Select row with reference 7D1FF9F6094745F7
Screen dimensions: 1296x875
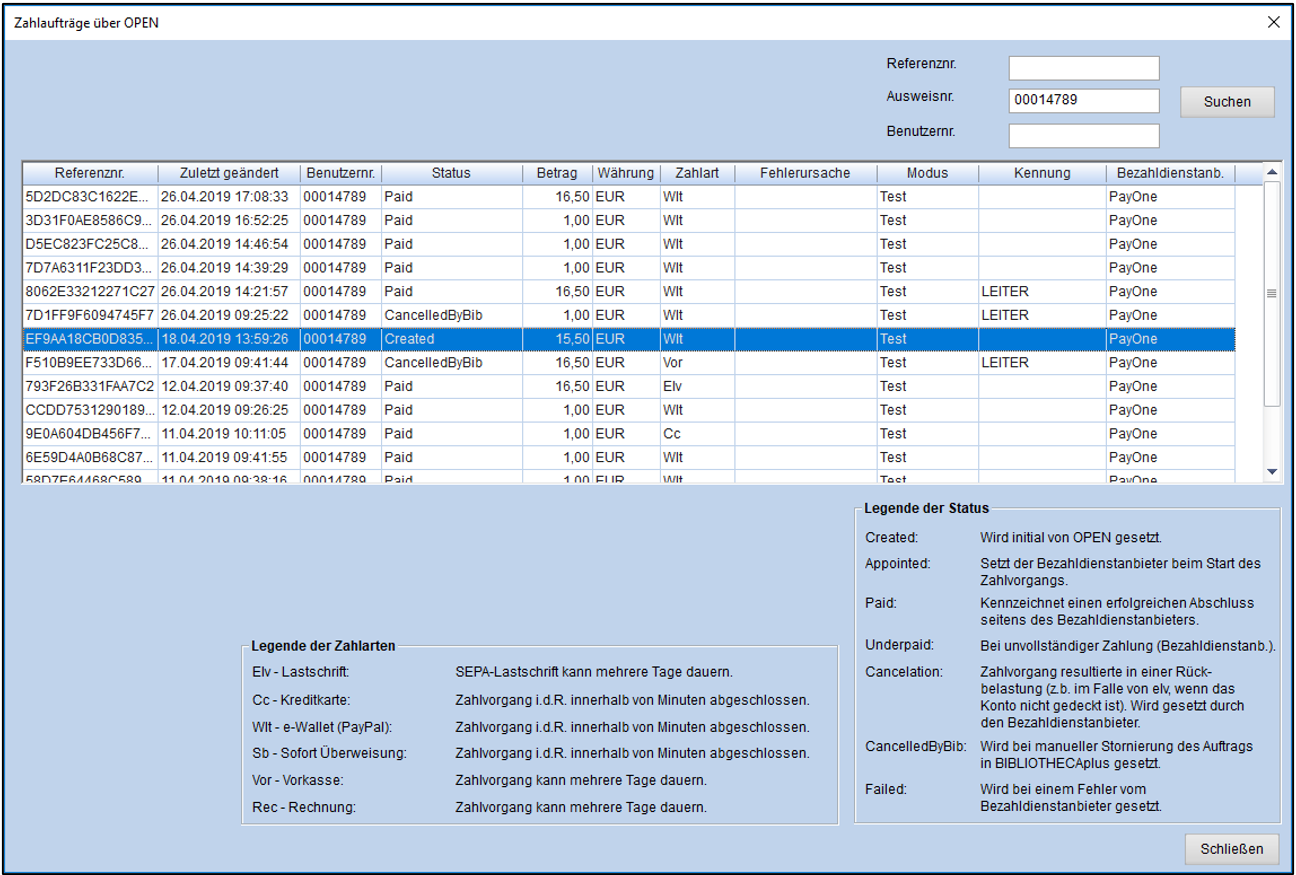tap(629, 315)
